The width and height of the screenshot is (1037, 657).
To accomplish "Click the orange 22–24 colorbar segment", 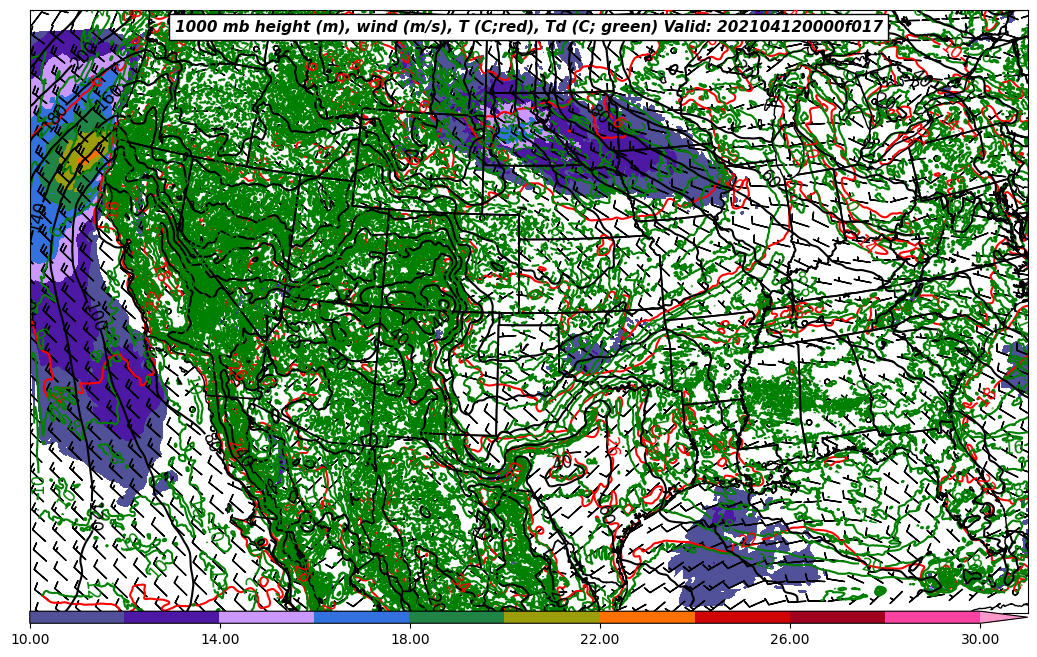I will coord(647,617).
